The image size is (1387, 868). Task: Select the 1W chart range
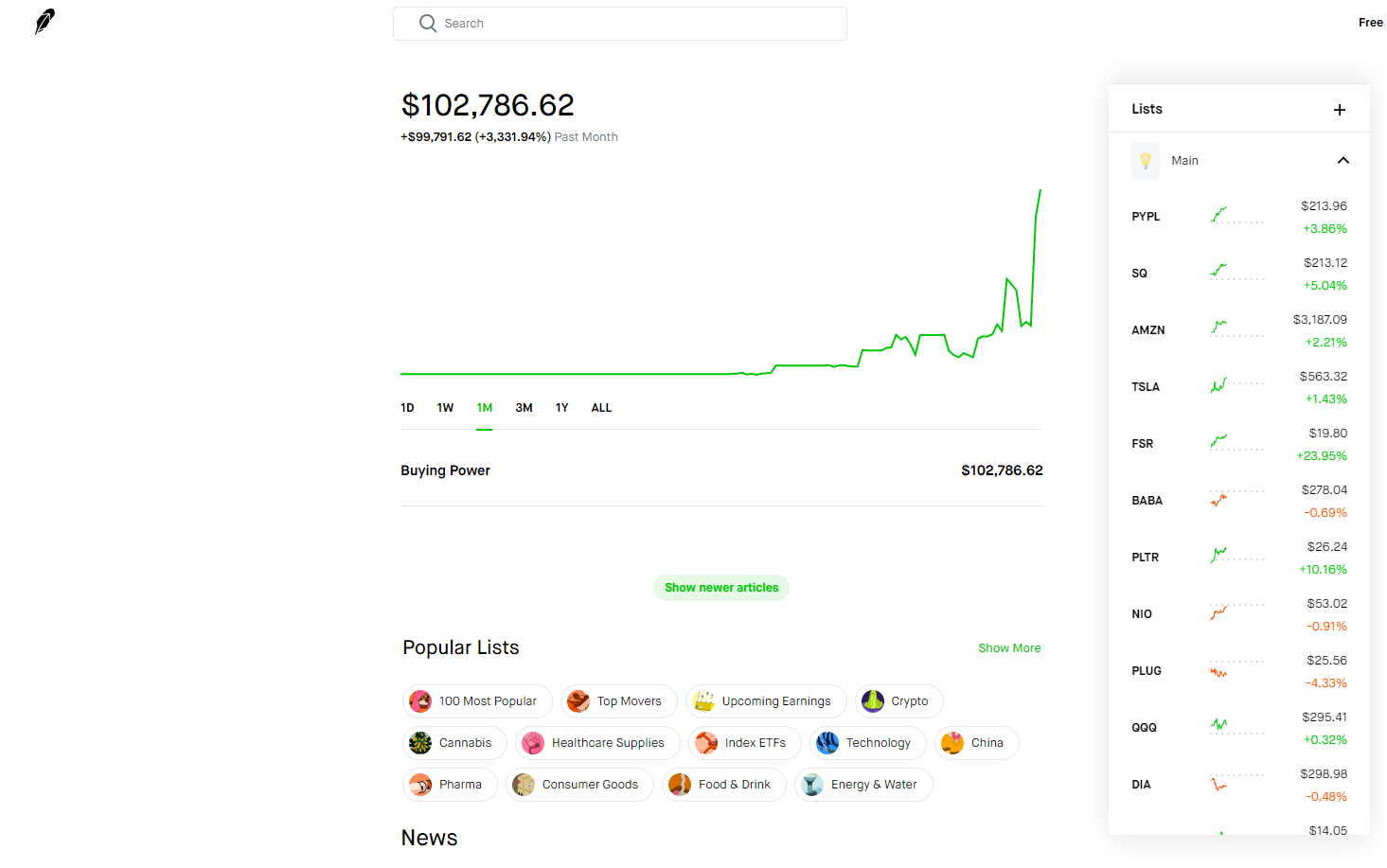445,408
